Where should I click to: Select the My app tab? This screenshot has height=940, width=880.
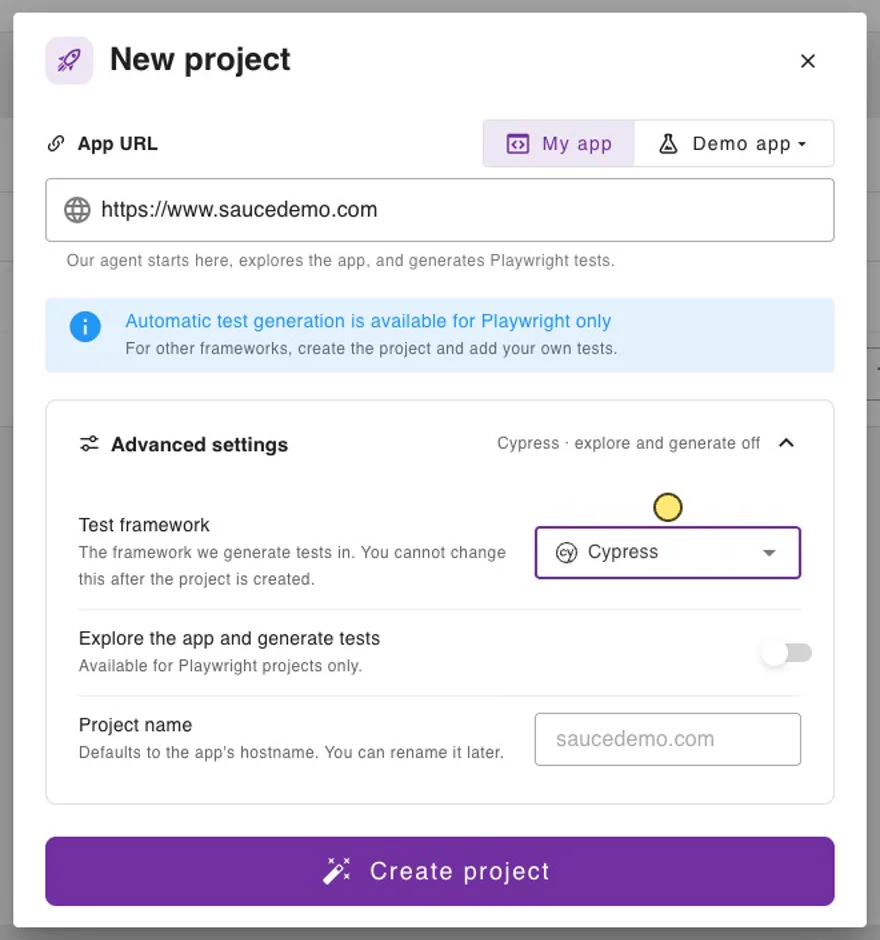pos(559,144)
